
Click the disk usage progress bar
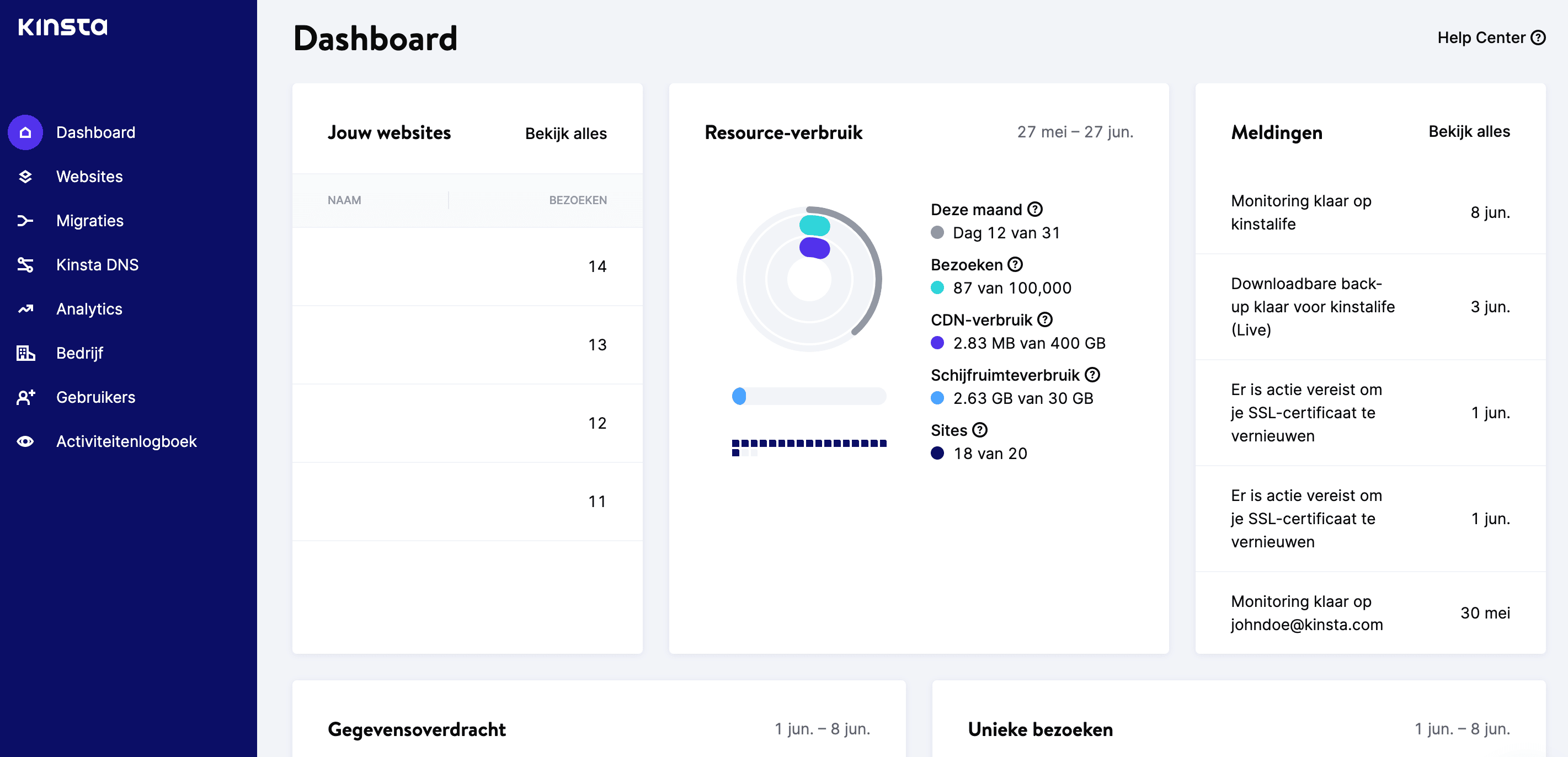click(x=809, y=397)
